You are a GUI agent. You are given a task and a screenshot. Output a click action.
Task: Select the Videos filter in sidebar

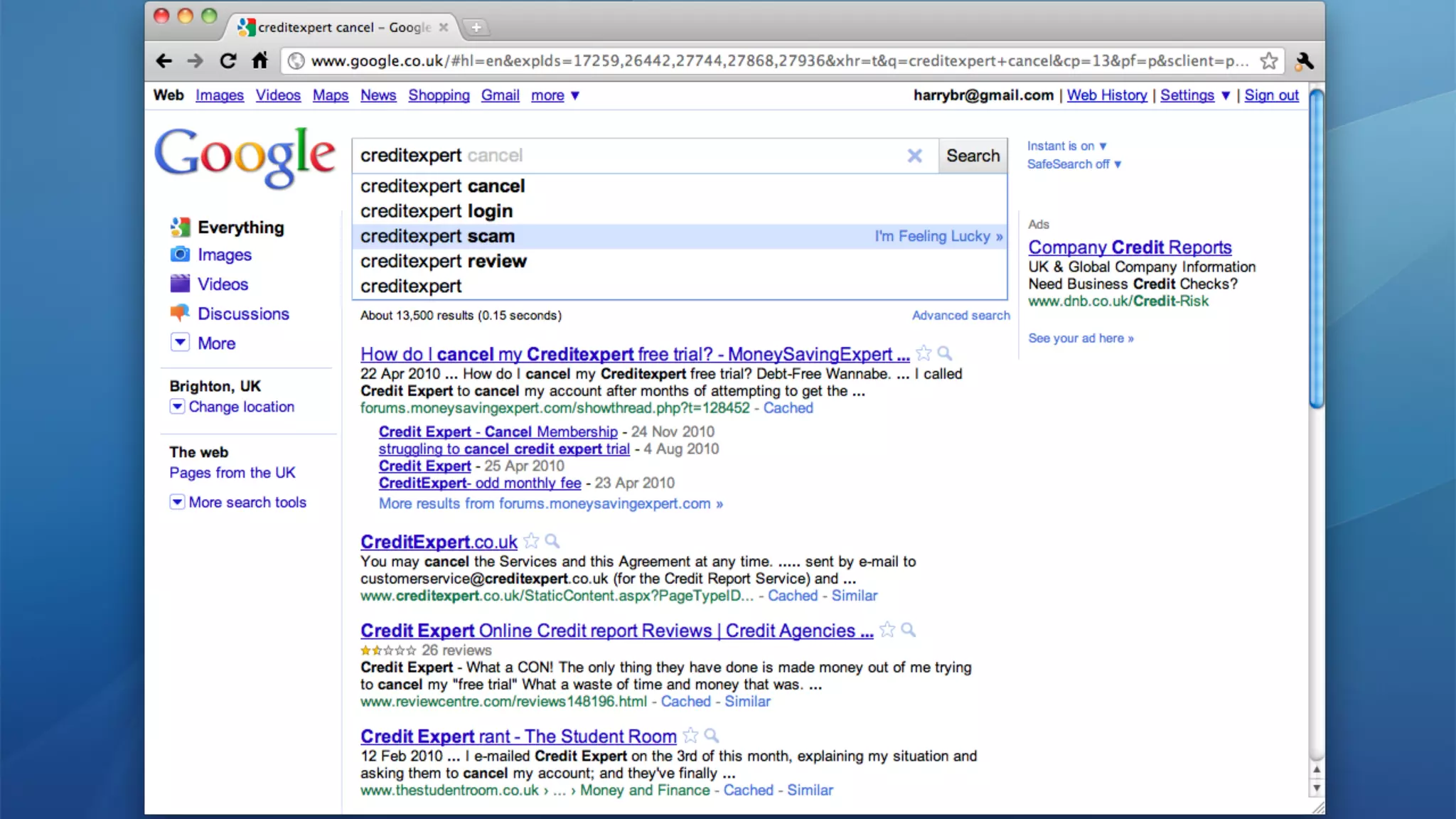(x=223, y=284)
